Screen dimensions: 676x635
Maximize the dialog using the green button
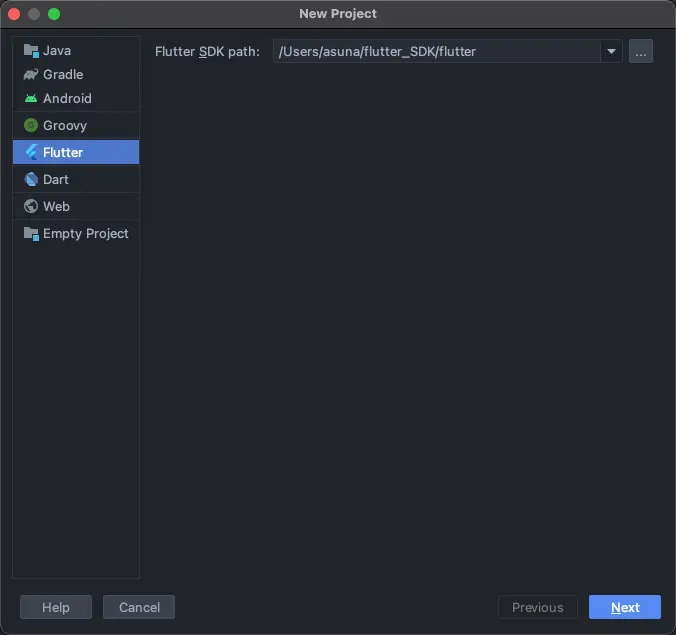click(x=54, y=14)
